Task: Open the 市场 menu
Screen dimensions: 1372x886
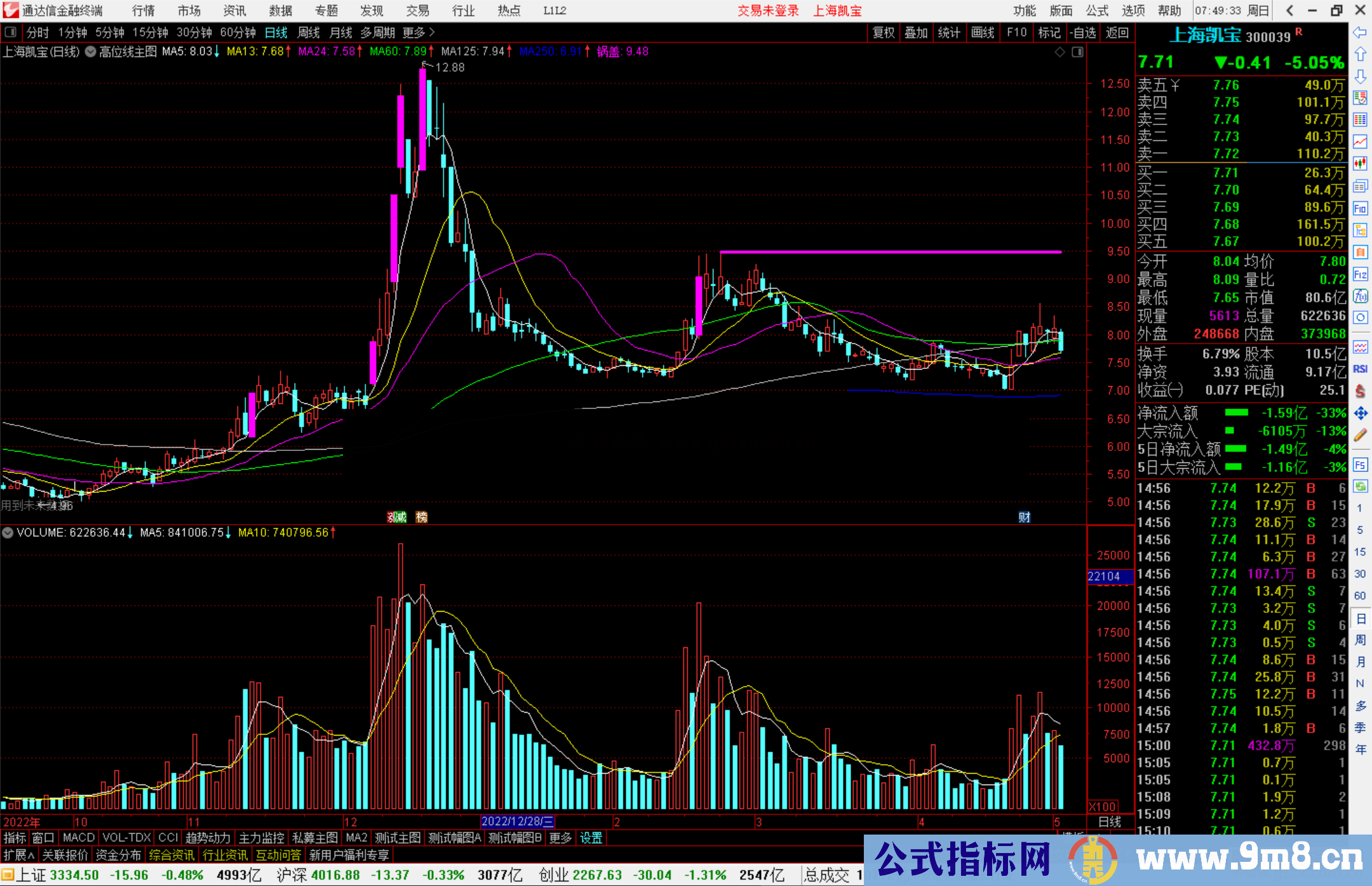Action: click(x=189, y=11)
